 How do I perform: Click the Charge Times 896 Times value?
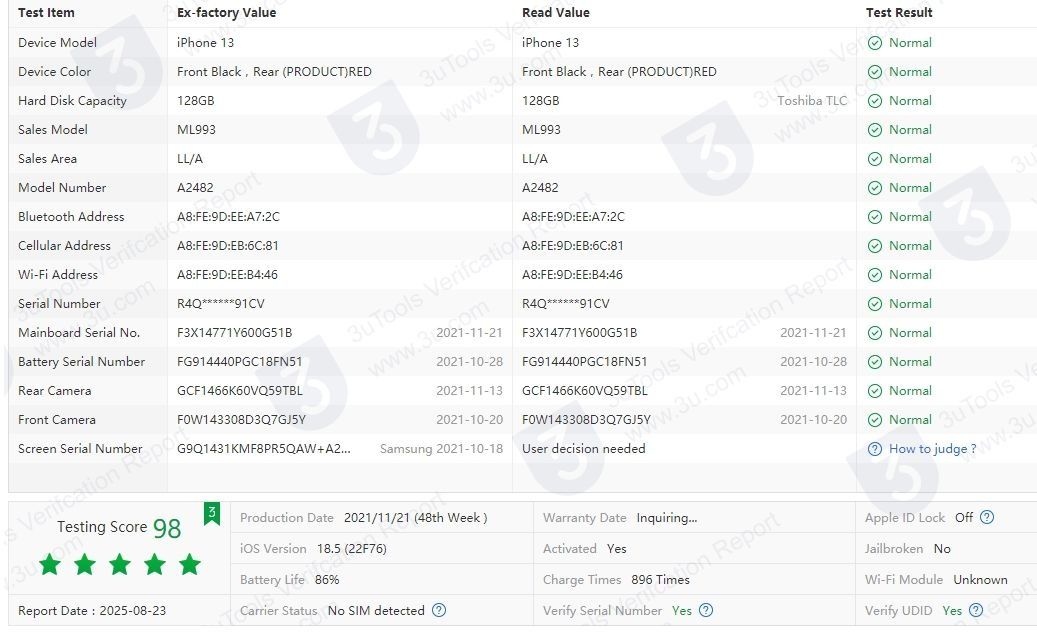click(660, 579)
